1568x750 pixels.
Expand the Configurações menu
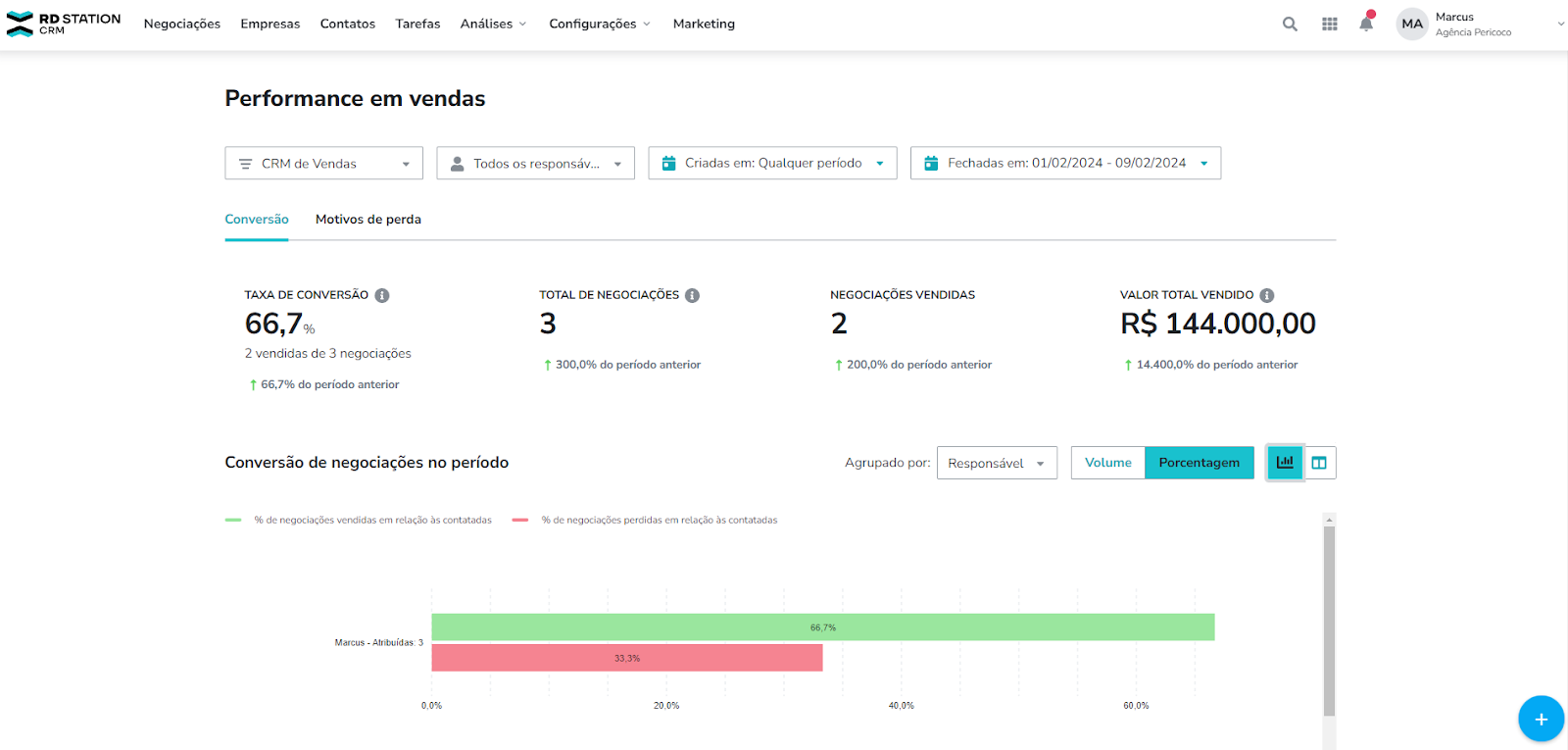pos(599,24)
